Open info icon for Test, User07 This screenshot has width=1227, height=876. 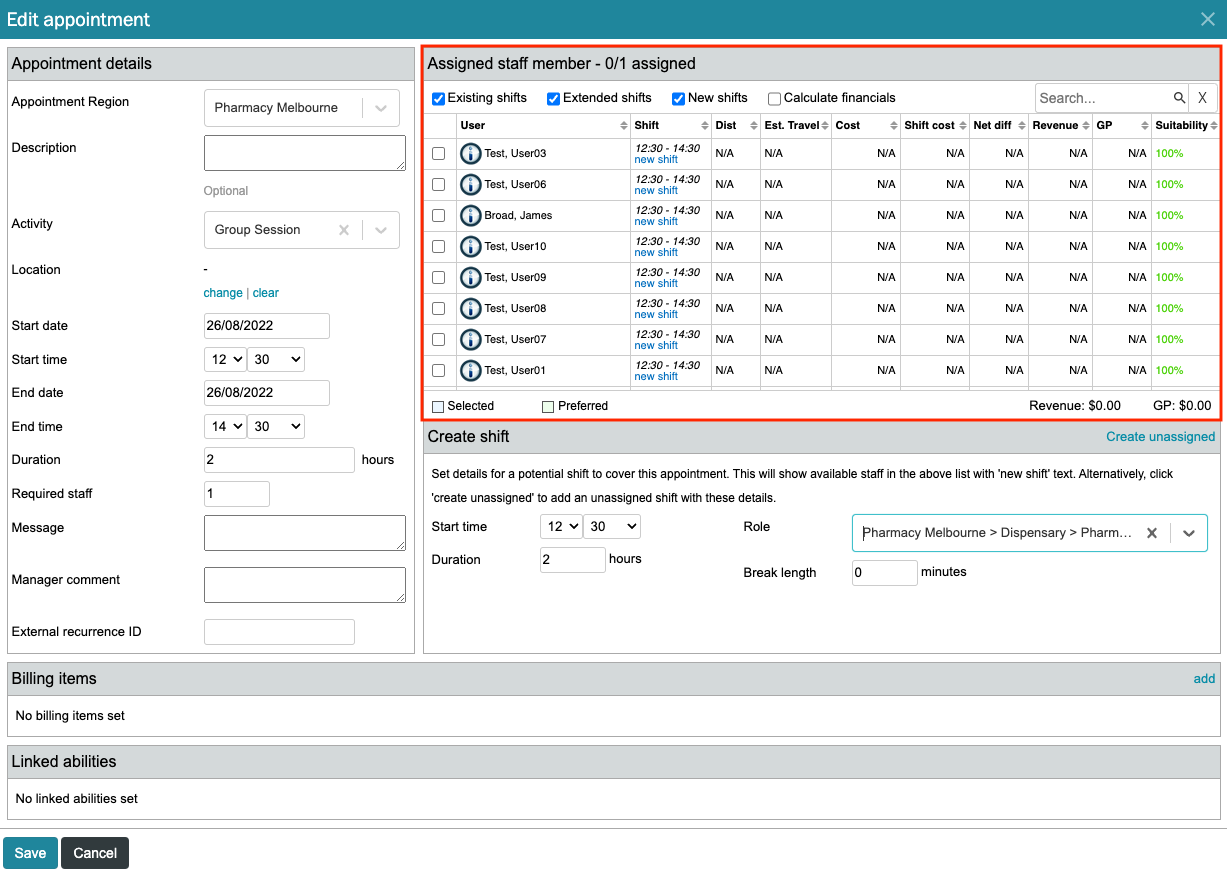click(470, 340)
